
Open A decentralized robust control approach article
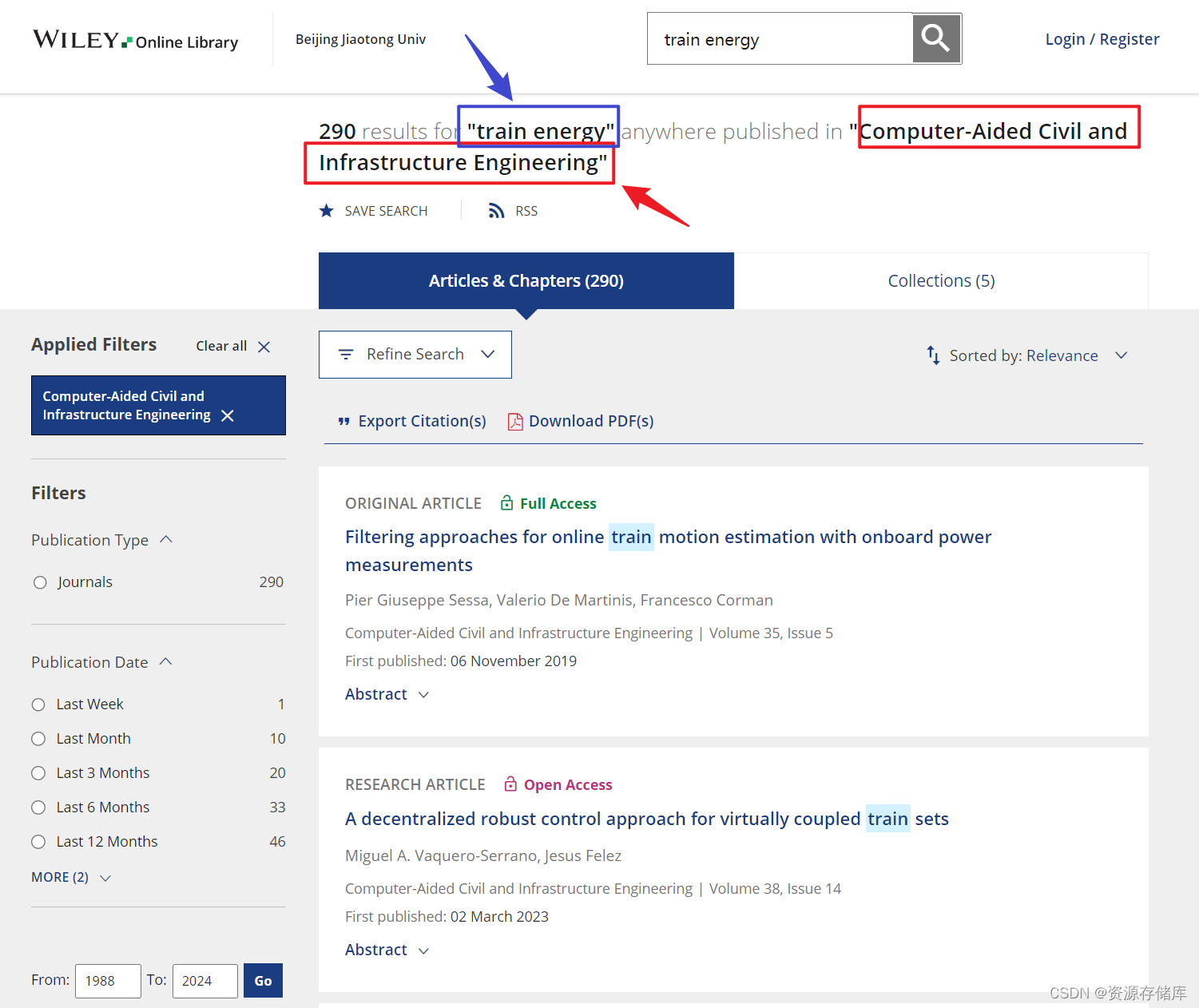(x=647, y=819)
